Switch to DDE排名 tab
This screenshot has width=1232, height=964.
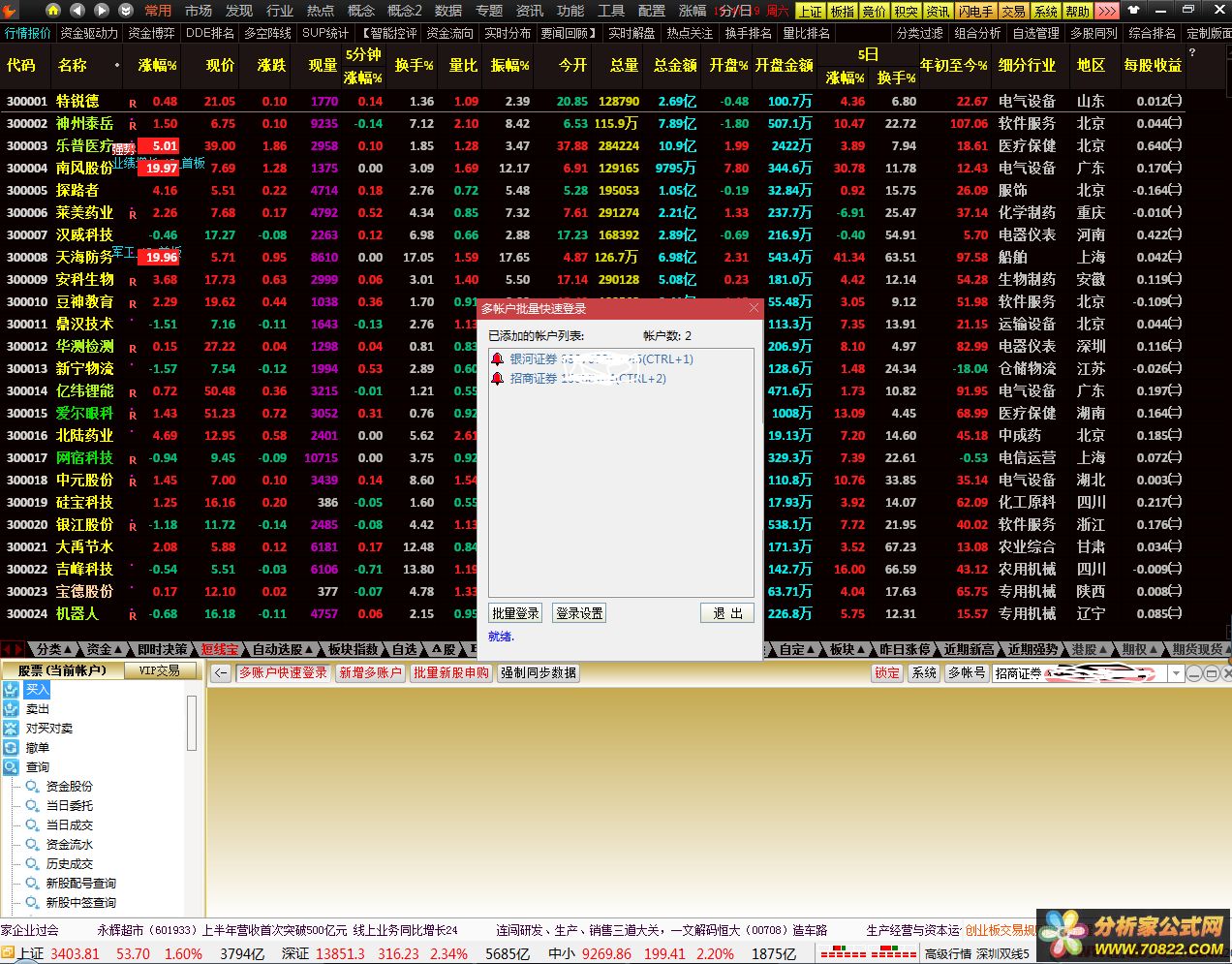click(x=210, y=33)
